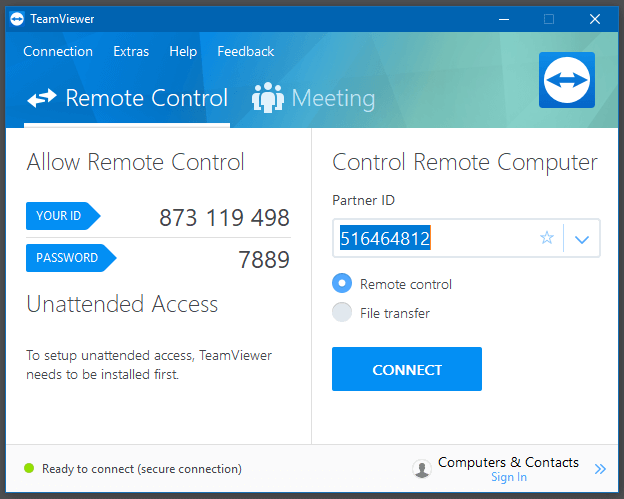Switch to the Meeting tab
Screen dimensions: 624x499
(x=314, y=98)
